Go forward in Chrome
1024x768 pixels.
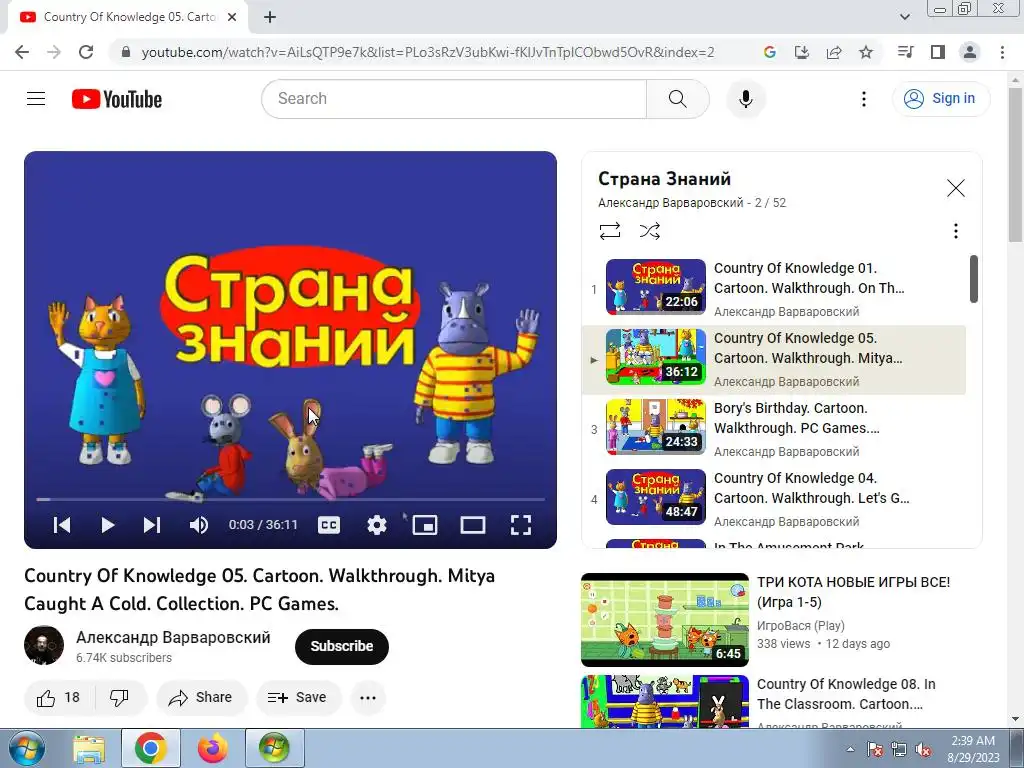point(54,52)
